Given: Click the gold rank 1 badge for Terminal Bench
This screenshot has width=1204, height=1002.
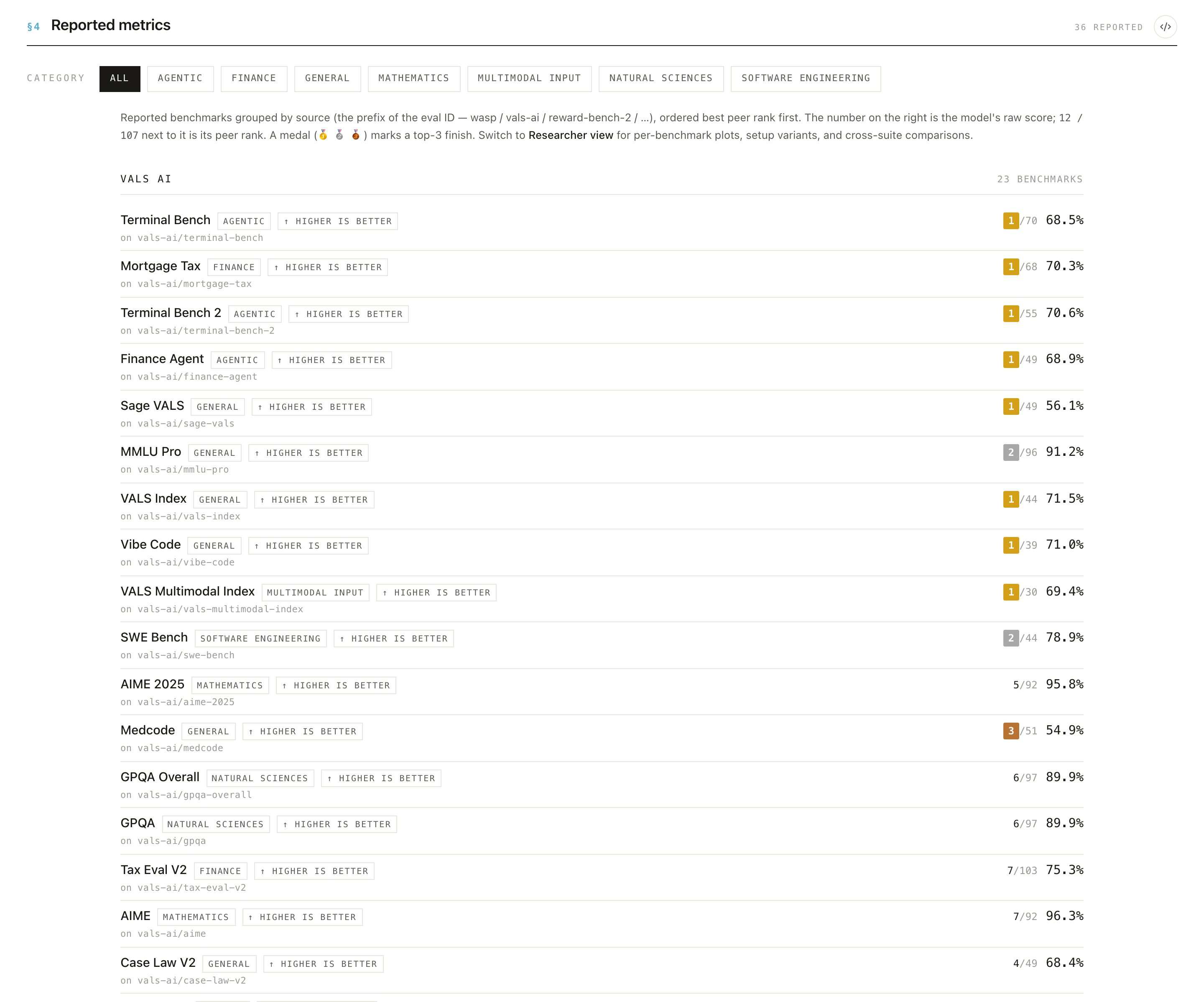Looking at the screenshot, I should [1011, 221].
